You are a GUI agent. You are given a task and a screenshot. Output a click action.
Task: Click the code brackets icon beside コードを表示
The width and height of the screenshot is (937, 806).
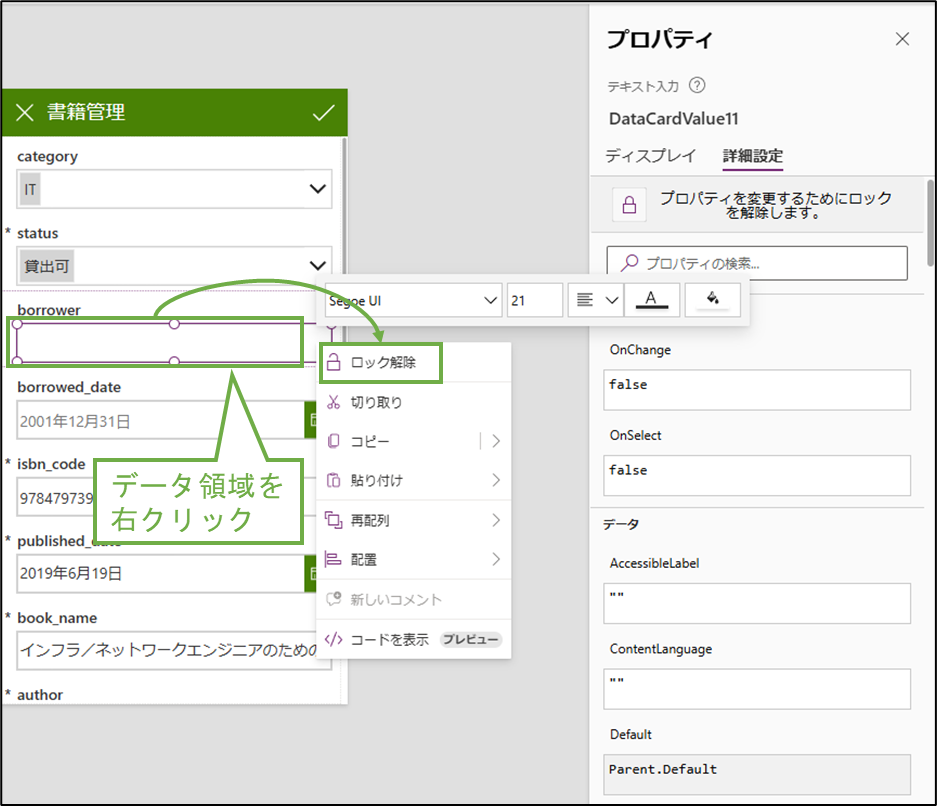pyautogui.click(x=333, y=639)
